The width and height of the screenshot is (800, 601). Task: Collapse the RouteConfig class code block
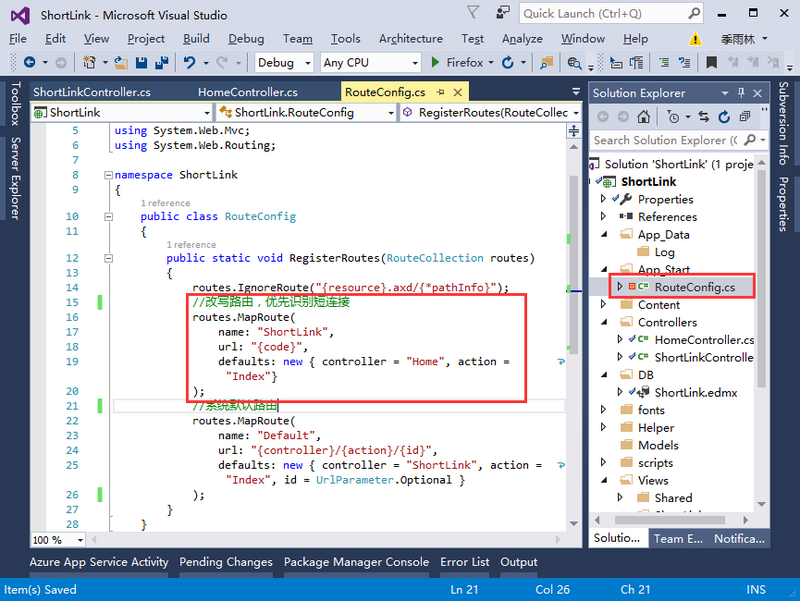click(108, 217)
